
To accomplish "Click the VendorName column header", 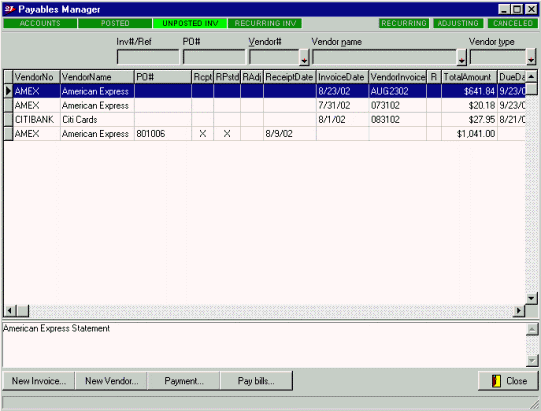I will [97, 77].
